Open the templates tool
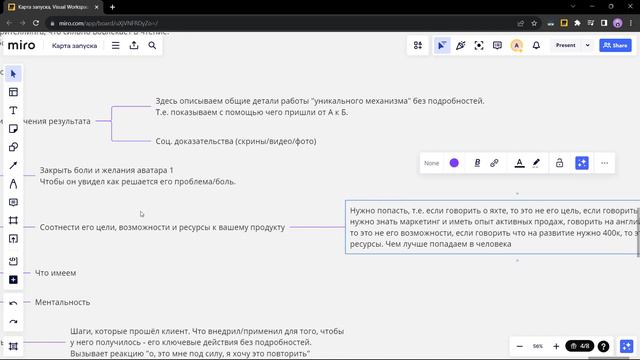 (x=13, y=92)
